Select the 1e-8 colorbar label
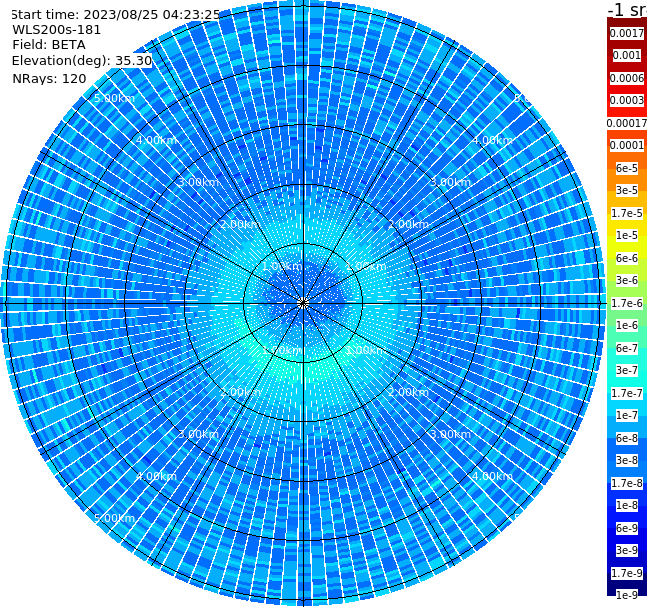This screenshot has height=607, width=647. tap(627, 505)
